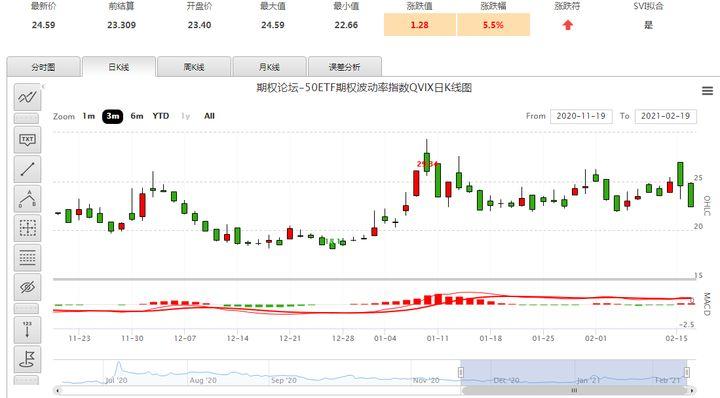Click the 最小值 value 22.66
Screen dimensions: 720x398
[346, 25]
